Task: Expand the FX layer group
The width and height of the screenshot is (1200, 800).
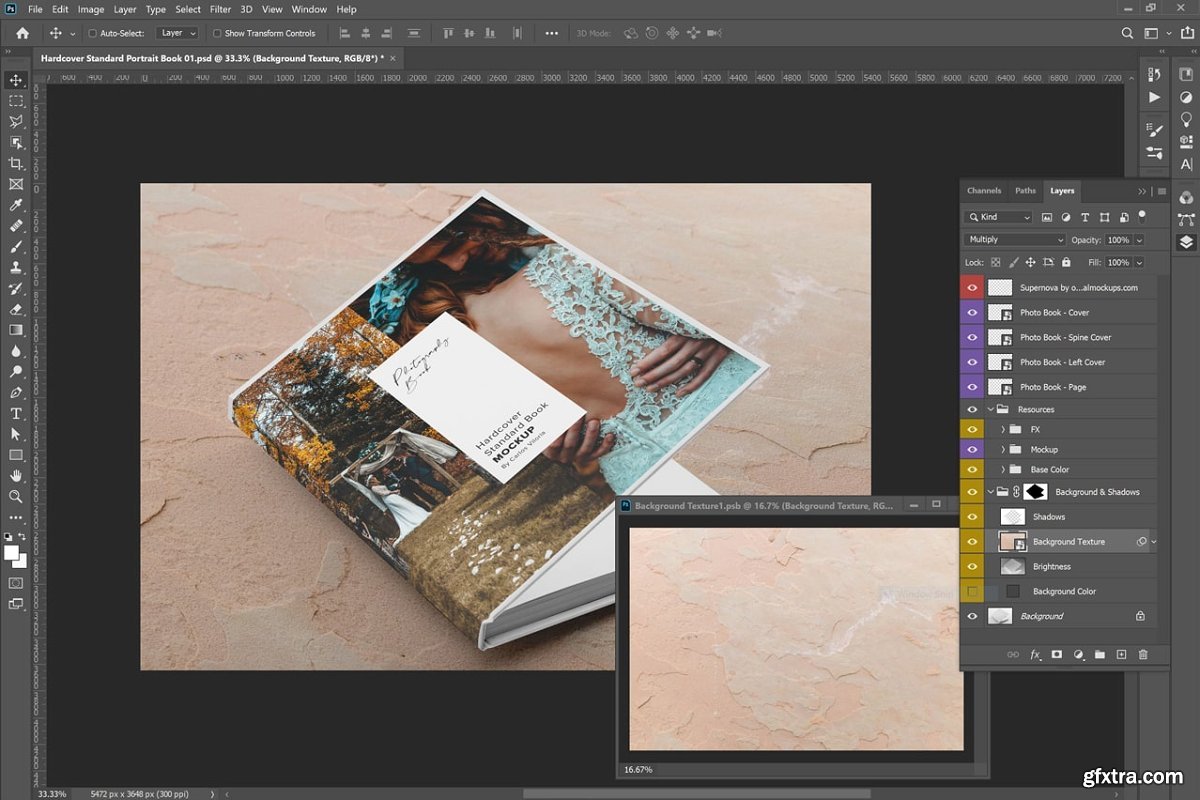Action: coord(1003,429)
